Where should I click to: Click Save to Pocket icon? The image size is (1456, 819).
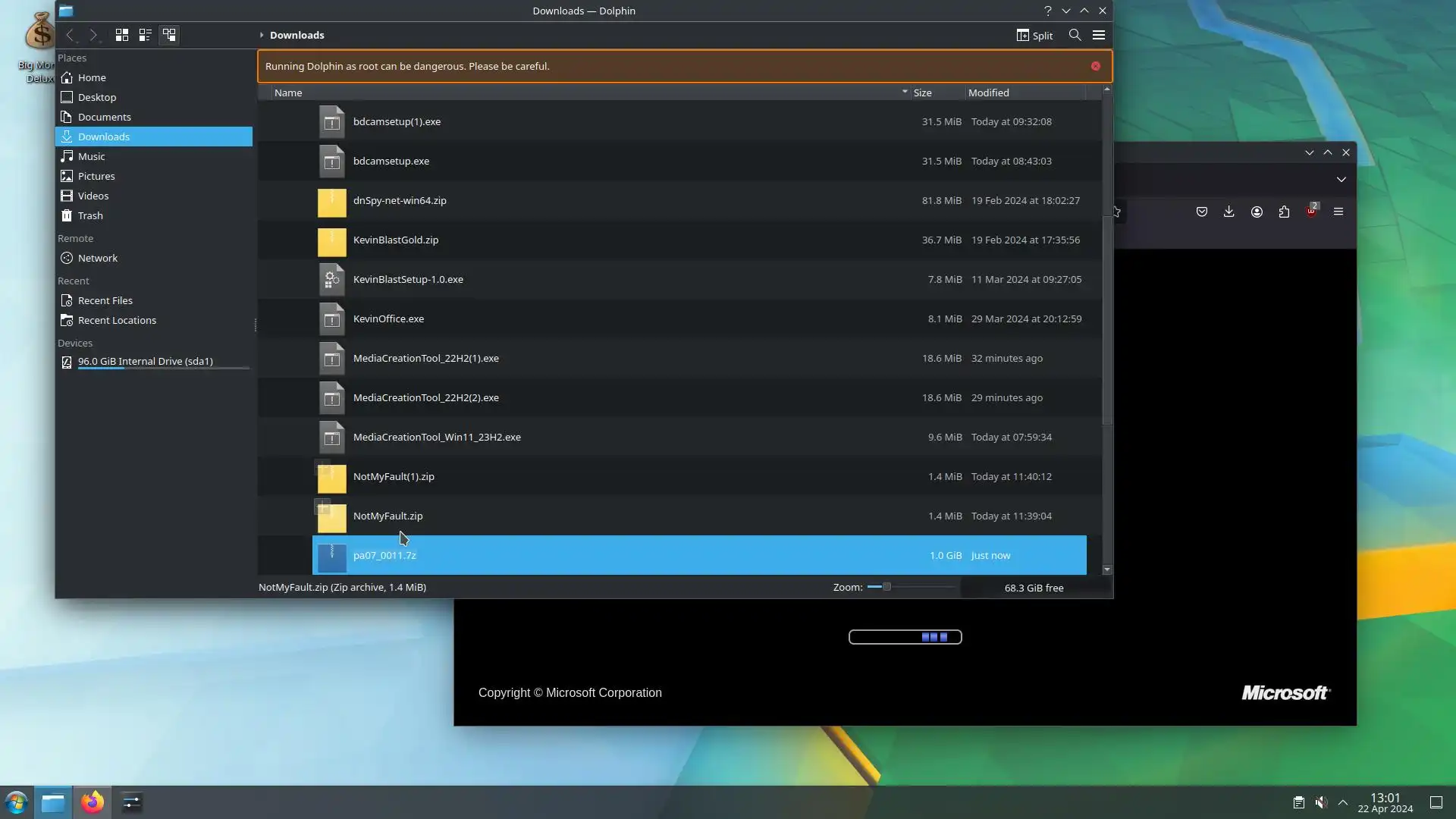(x=1202, y=212)
